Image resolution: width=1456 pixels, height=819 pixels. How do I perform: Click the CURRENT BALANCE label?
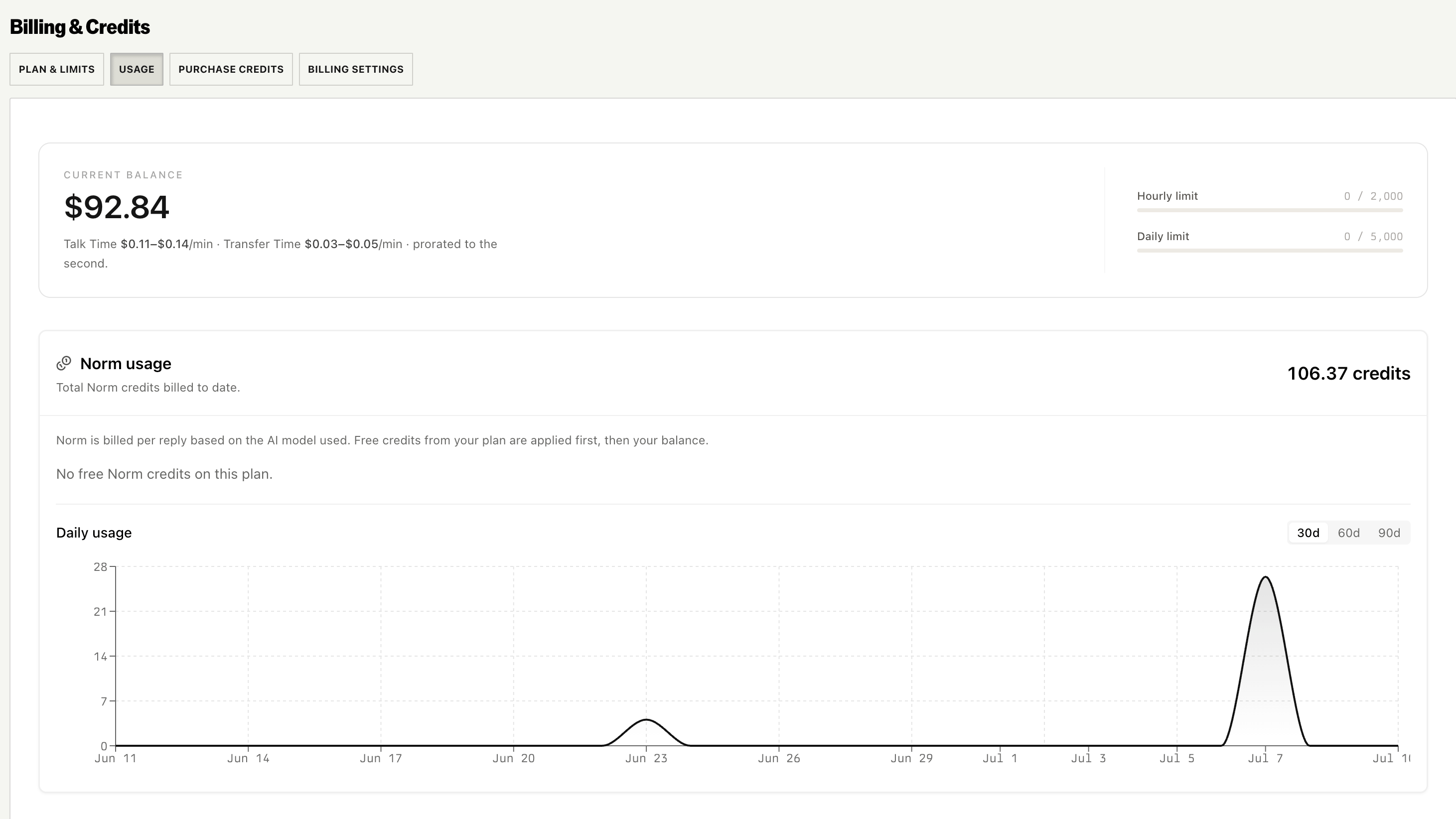(123, 175)
